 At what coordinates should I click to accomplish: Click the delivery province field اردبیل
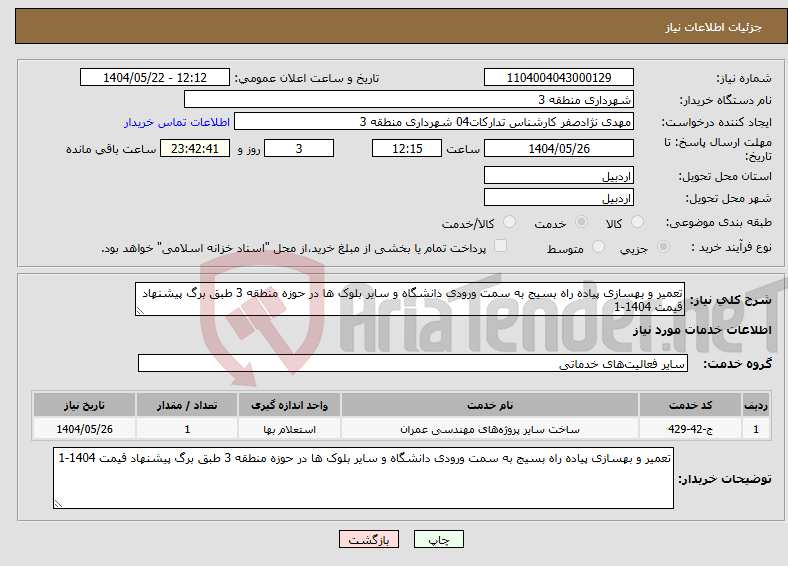pos(559,175)
